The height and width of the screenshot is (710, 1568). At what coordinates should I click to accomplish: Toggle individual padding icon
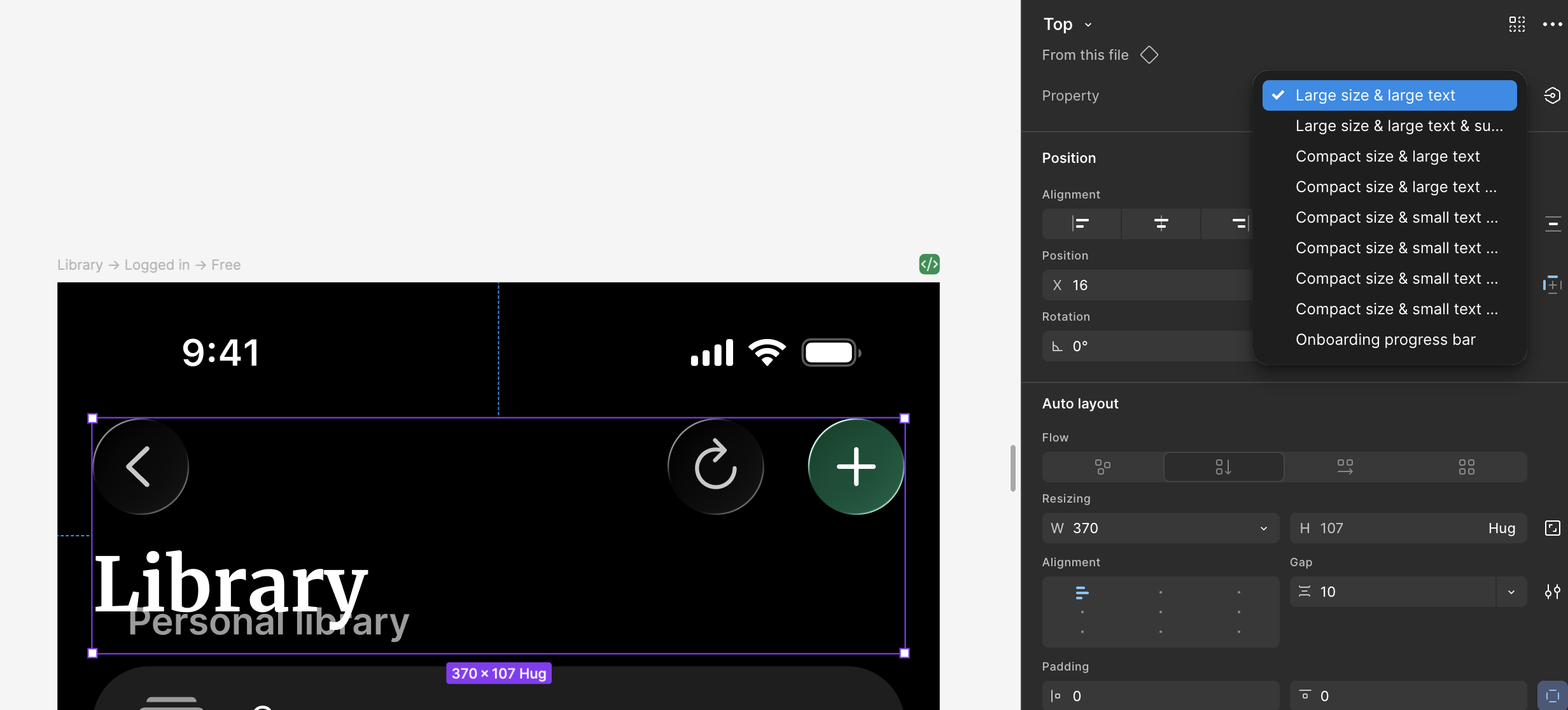tap(1552, 696)
